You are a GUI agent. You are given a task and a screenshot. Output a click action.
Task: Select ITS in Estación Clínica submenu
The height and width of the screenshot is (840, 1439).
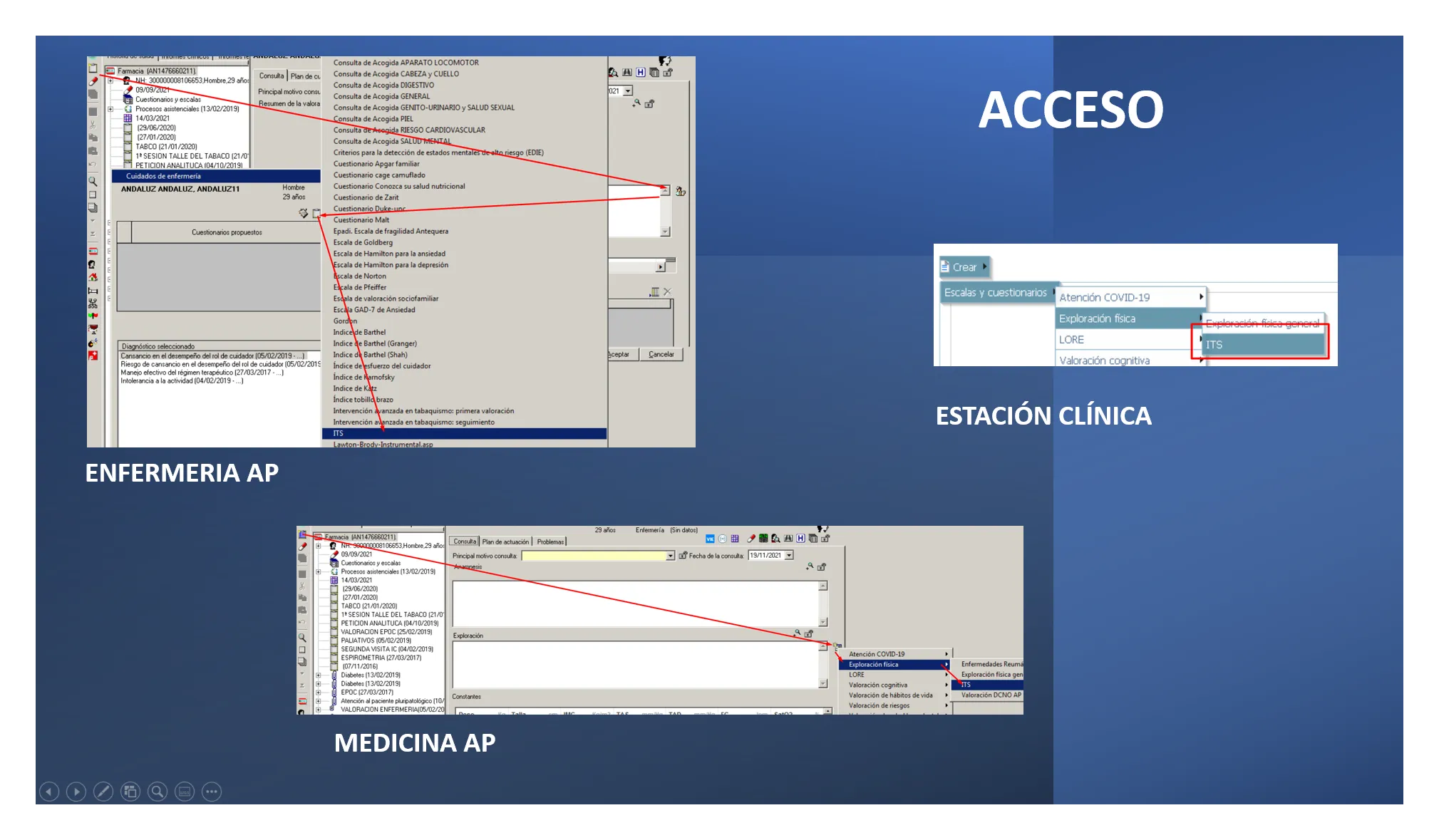(x=1263, y=345)
